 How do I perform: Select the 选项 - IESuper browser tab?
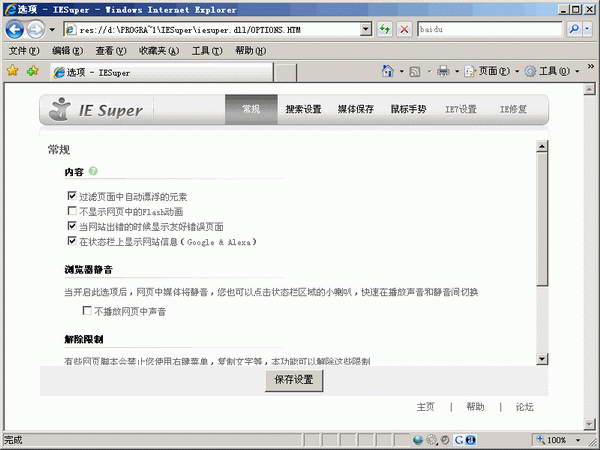[162, 72]
